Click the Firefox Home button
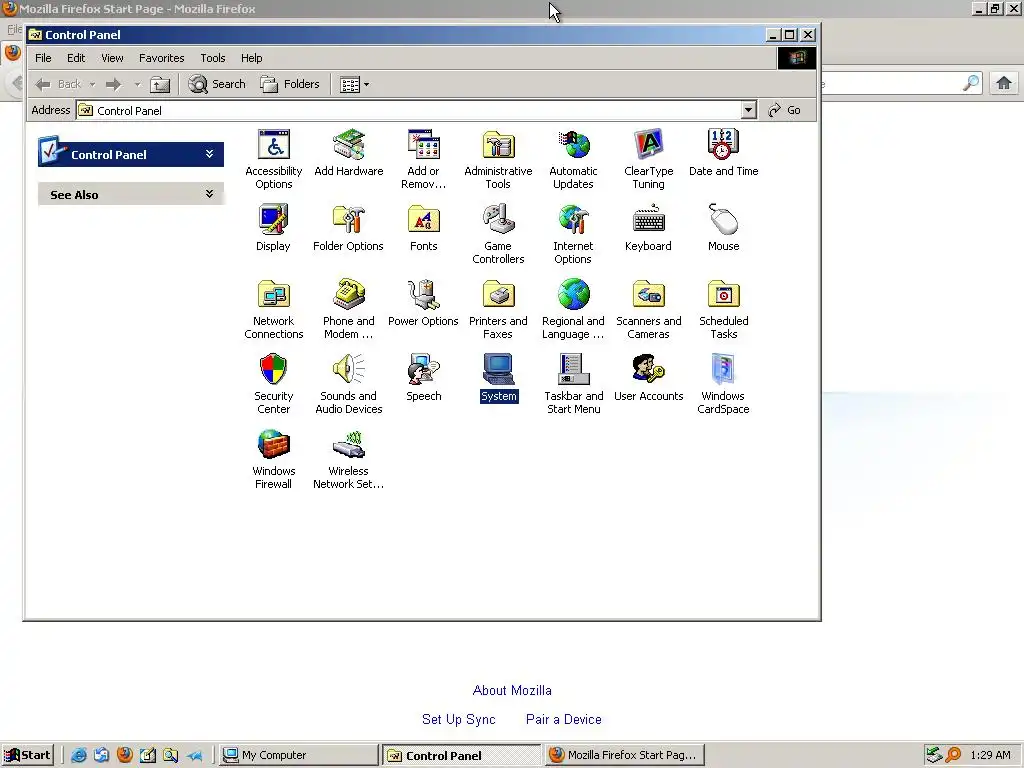 (x=1004, y=83)
